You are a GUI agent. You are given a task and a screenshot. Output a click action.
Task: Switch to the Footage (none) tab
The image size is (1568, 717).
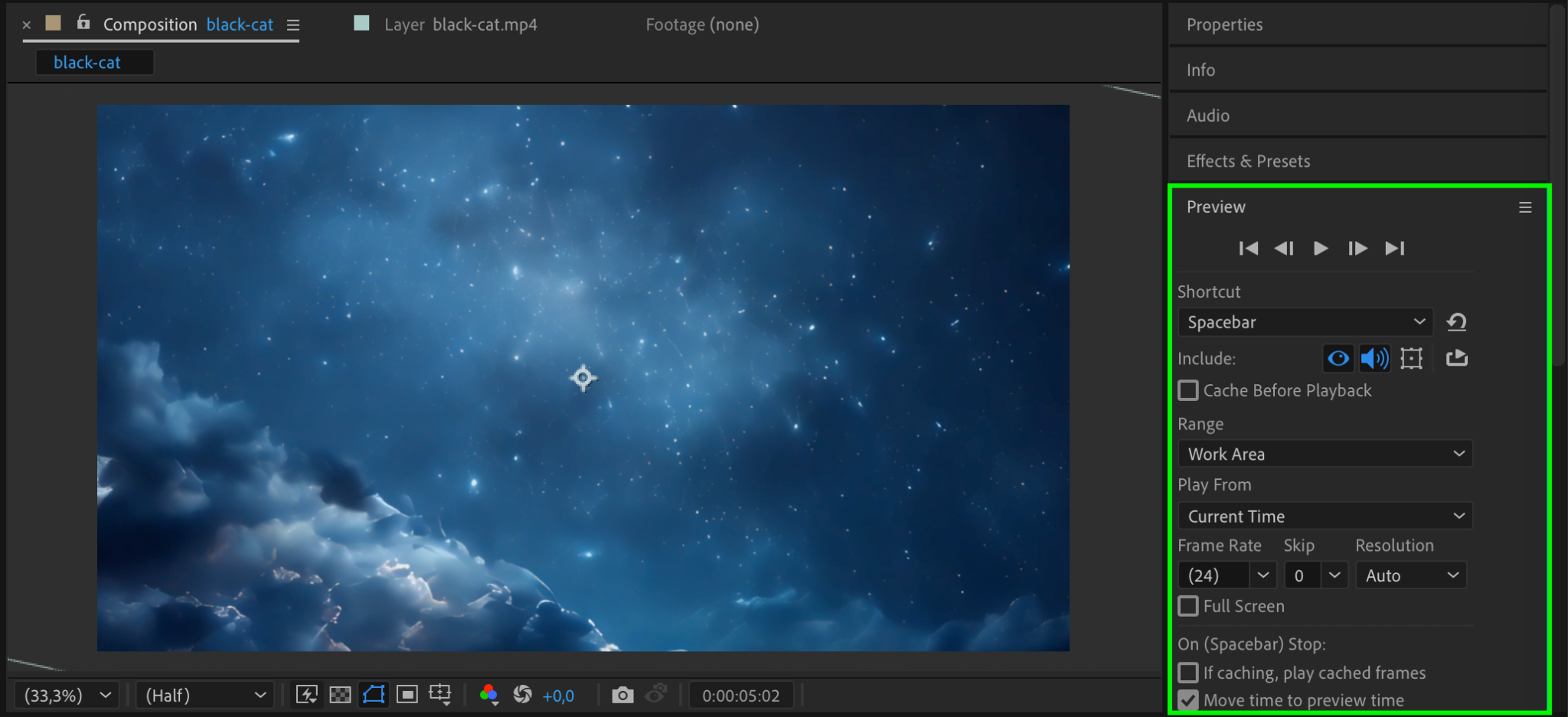coord(702,24)
